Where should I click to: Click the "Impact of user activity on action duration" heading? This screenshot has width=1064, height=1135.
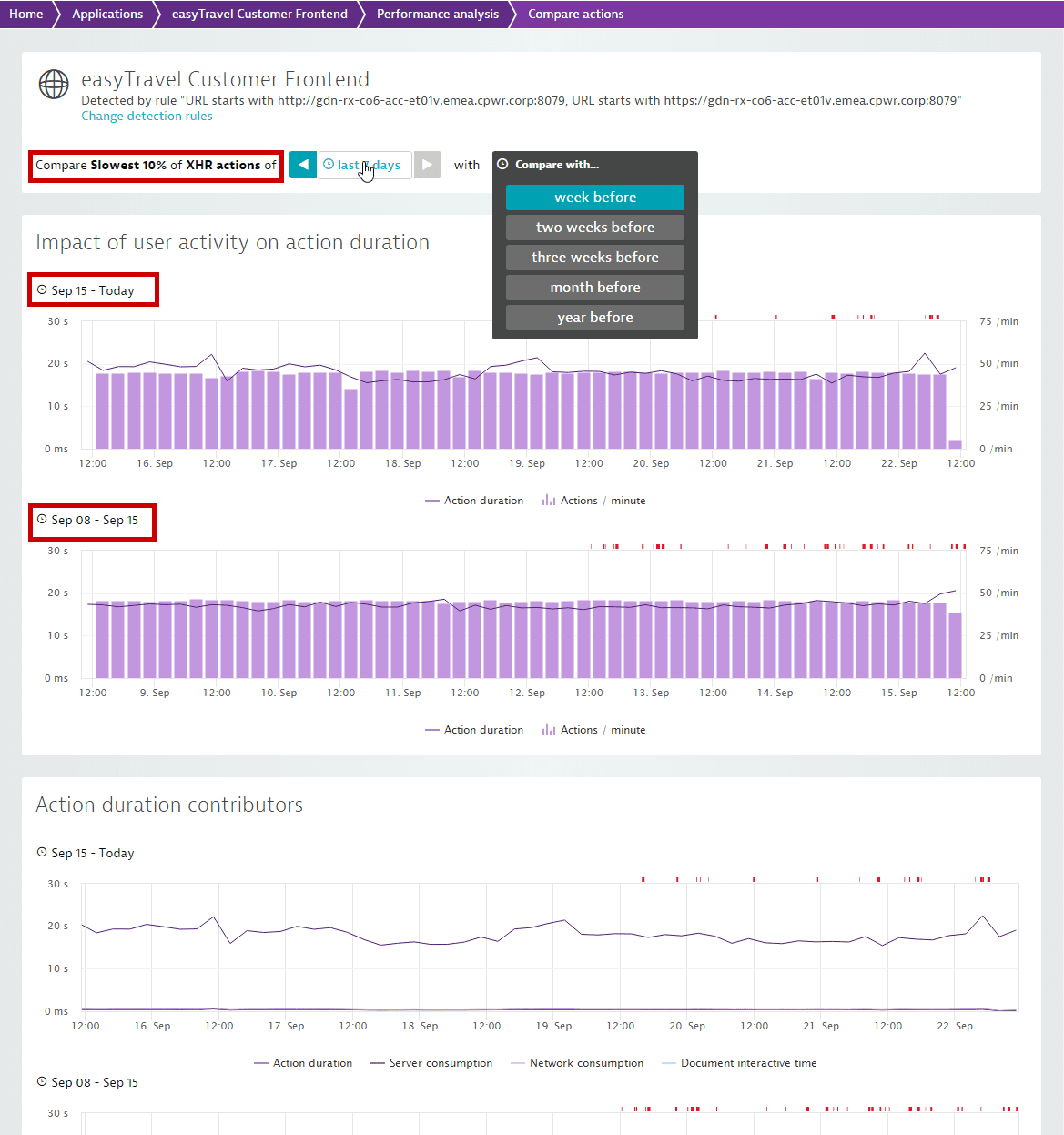pos(232,242)
